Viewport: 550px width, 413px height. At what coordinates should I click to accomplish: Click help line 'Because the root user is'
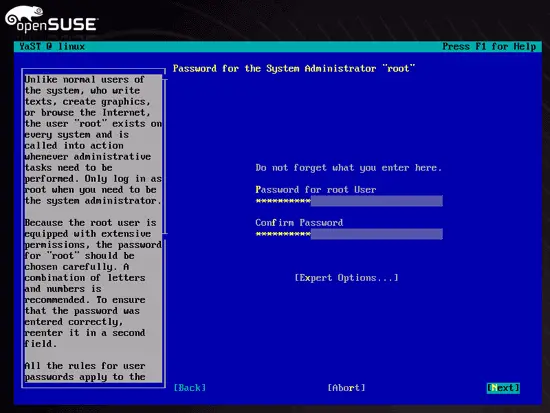click(90, 223)
